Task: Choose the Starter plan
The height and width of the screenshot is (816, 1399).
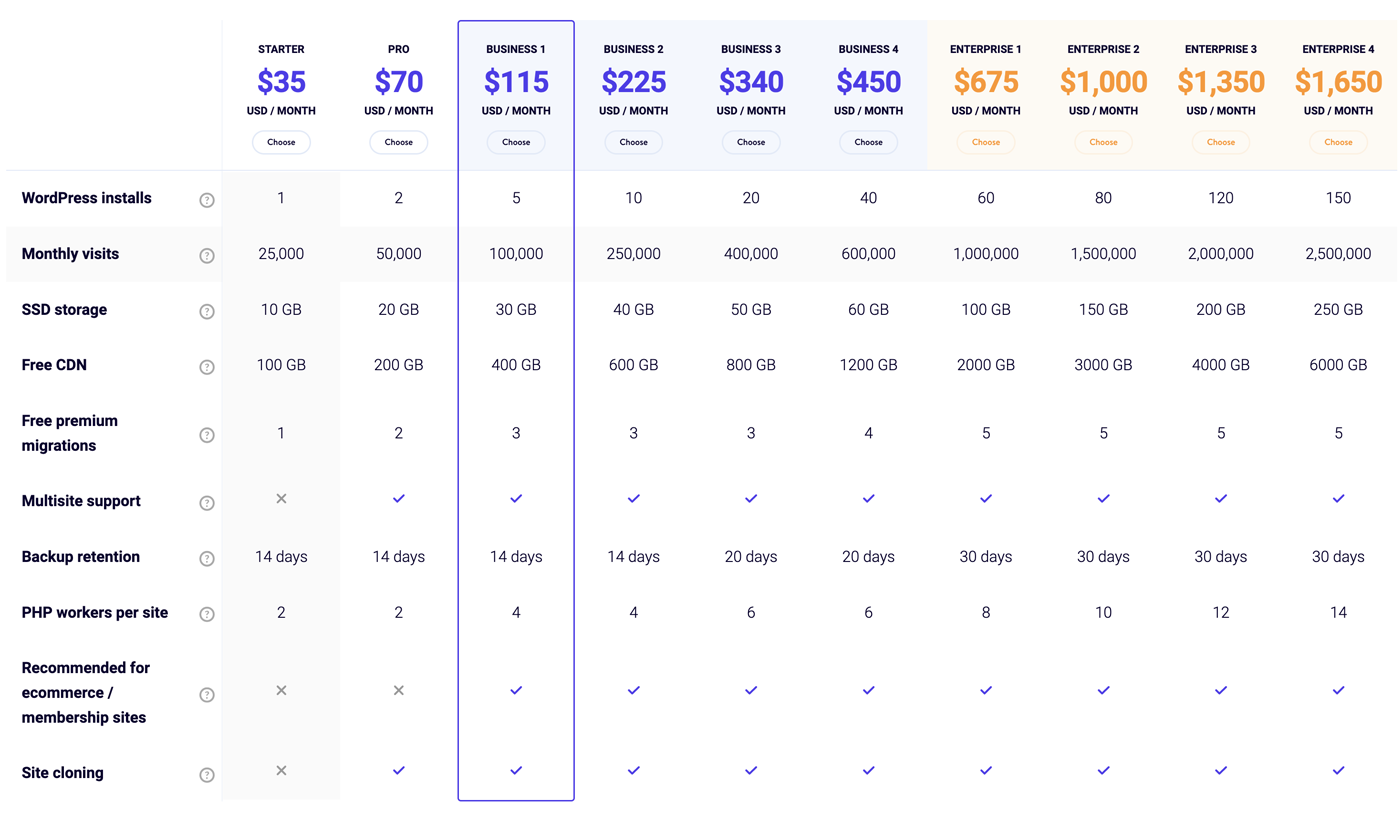Action: [281, 142]
